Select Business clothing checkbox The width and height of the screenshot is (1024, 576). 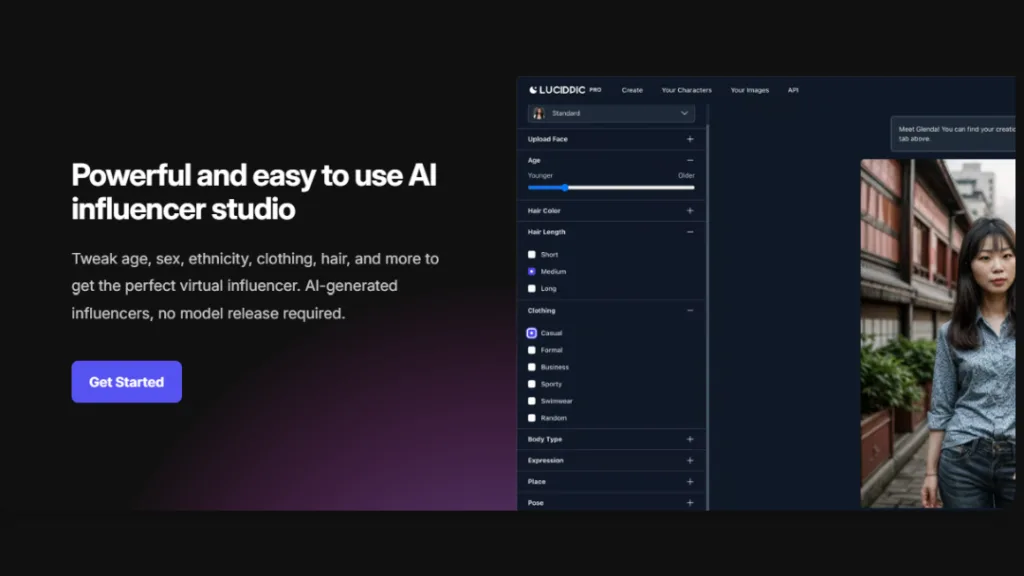click(532, 367)
